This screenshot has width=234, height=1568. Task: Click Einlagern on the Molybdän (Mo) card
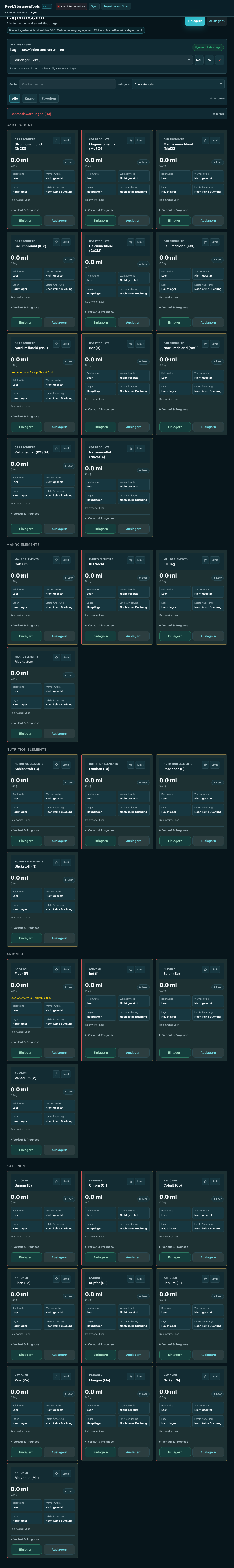point(26,1550)
